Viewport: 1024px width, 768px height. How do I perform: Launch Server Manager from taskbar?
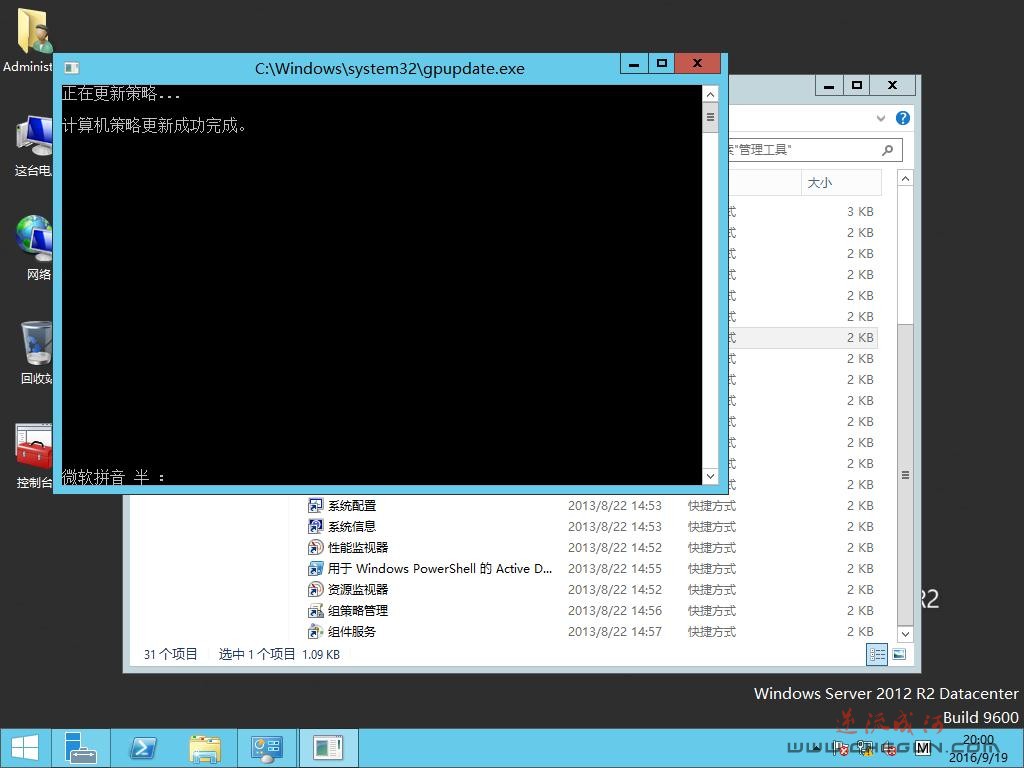click(x=81, y=748)
